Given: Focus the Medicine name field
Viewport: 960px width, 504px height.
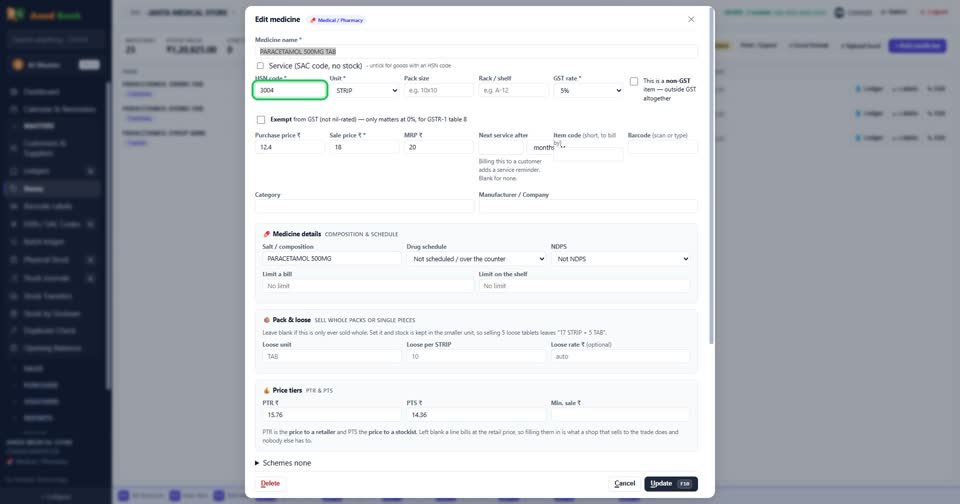Looking at the screenshot, I should (476, 51).
